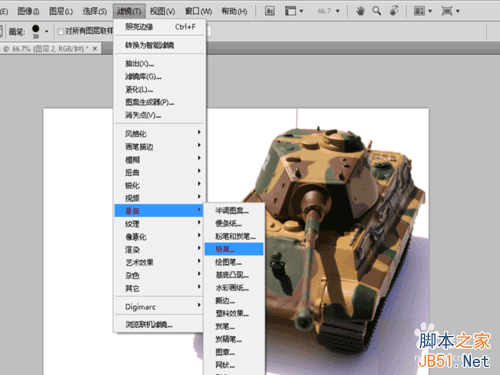Click the highlighted 素描 submenu entry

coord(159,211)
